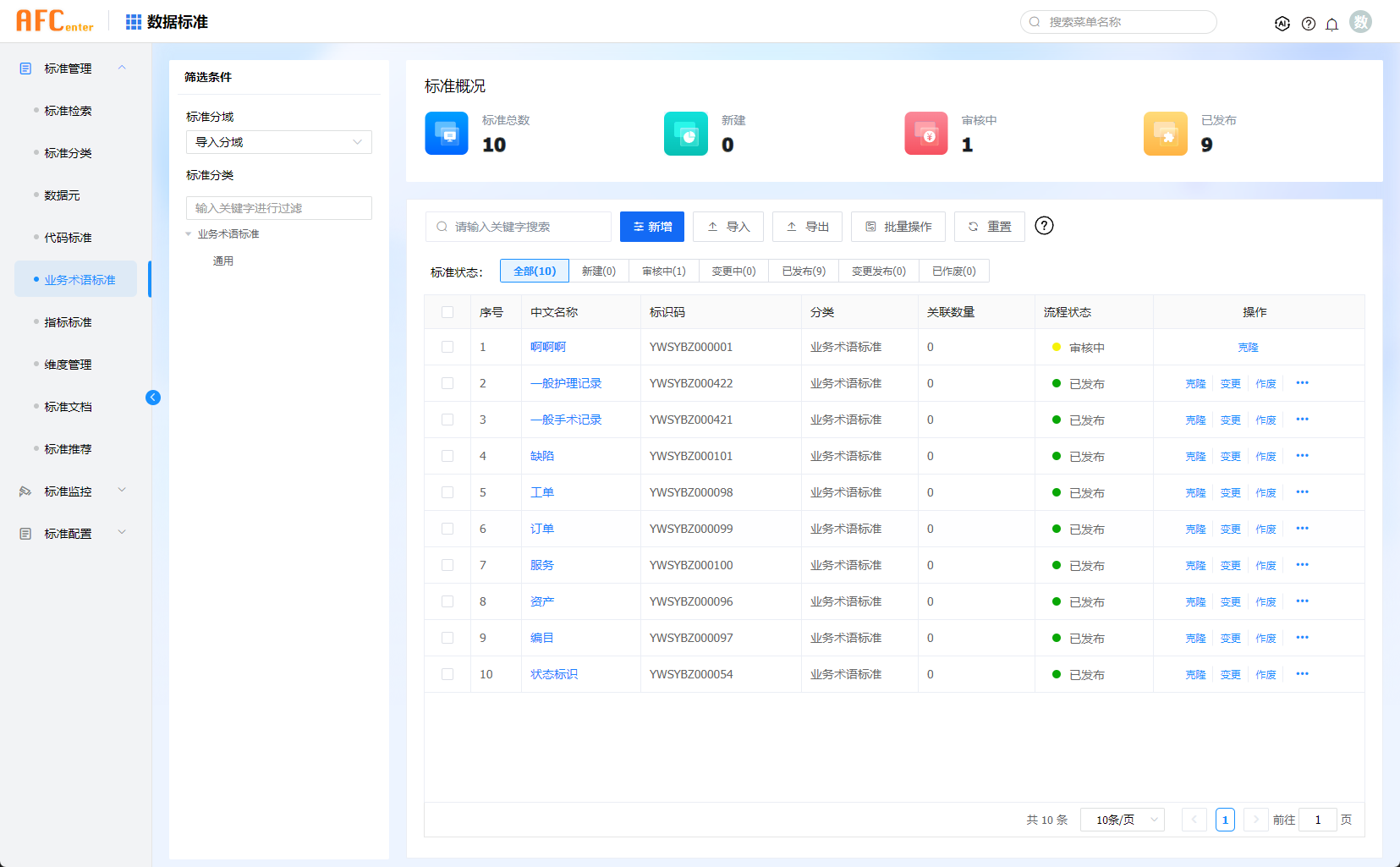This screenshot has height=867, width=1400.
Task: Open more actions for 编目 row
Action: coord(1303,638)
